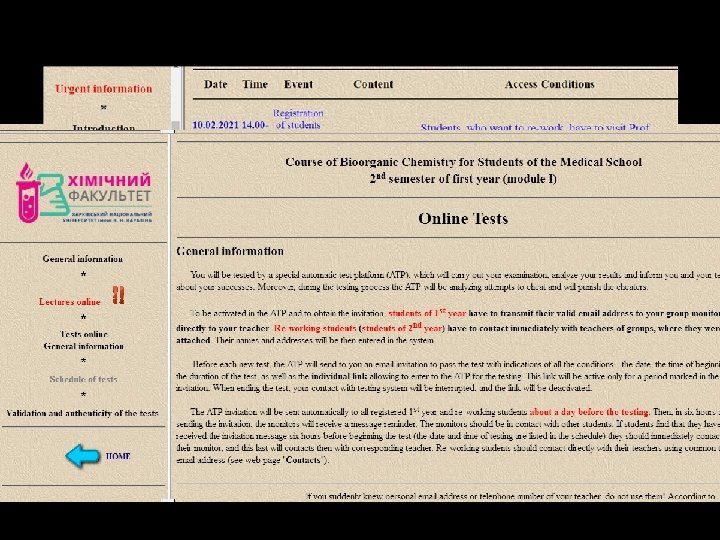Image resolution: width=720 pixels, height=540 pixels.
Task: Click the Online Tests heading
Action: pos(463,219)
